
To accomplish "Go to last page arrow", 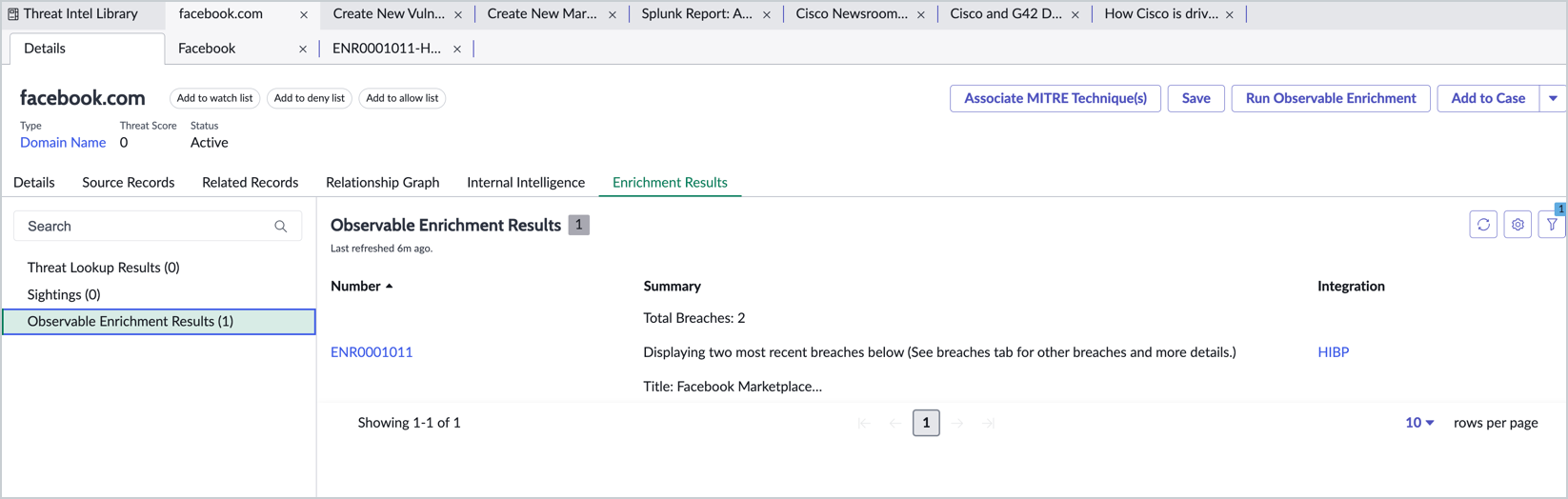I will (x=989, y=423).
